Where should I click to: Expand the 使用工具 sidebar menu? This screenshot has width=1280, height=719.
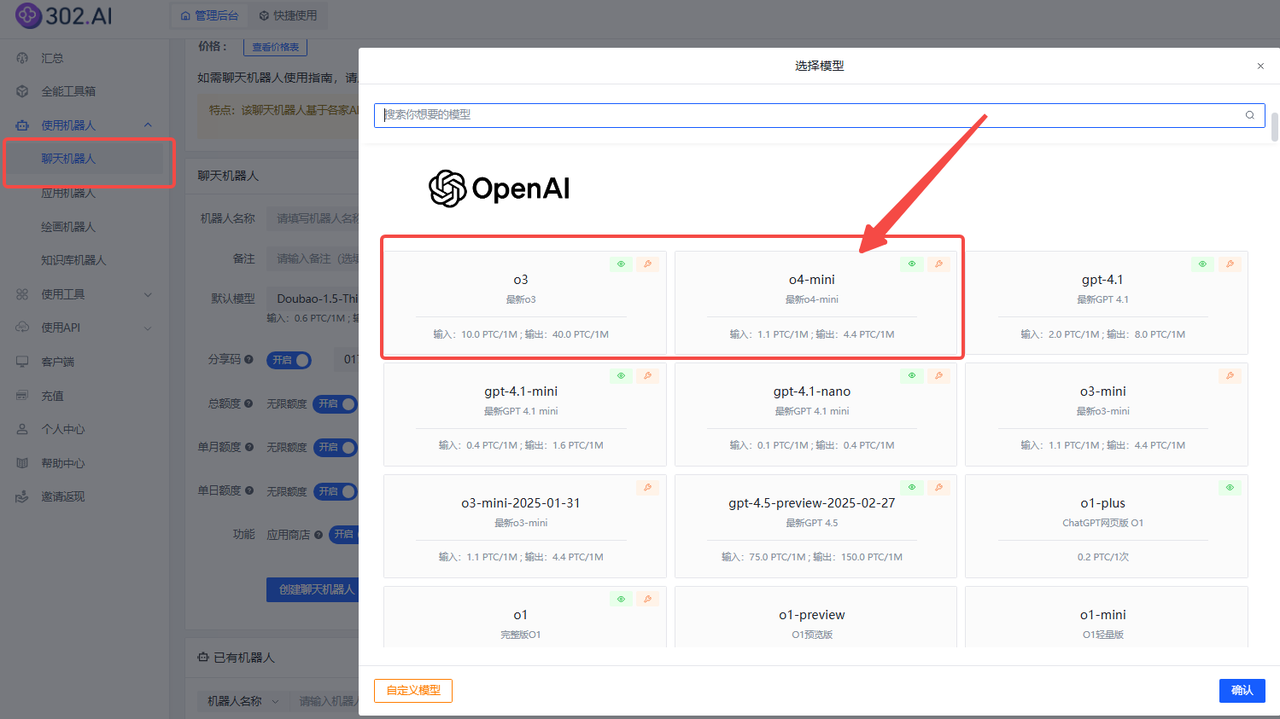148,294
